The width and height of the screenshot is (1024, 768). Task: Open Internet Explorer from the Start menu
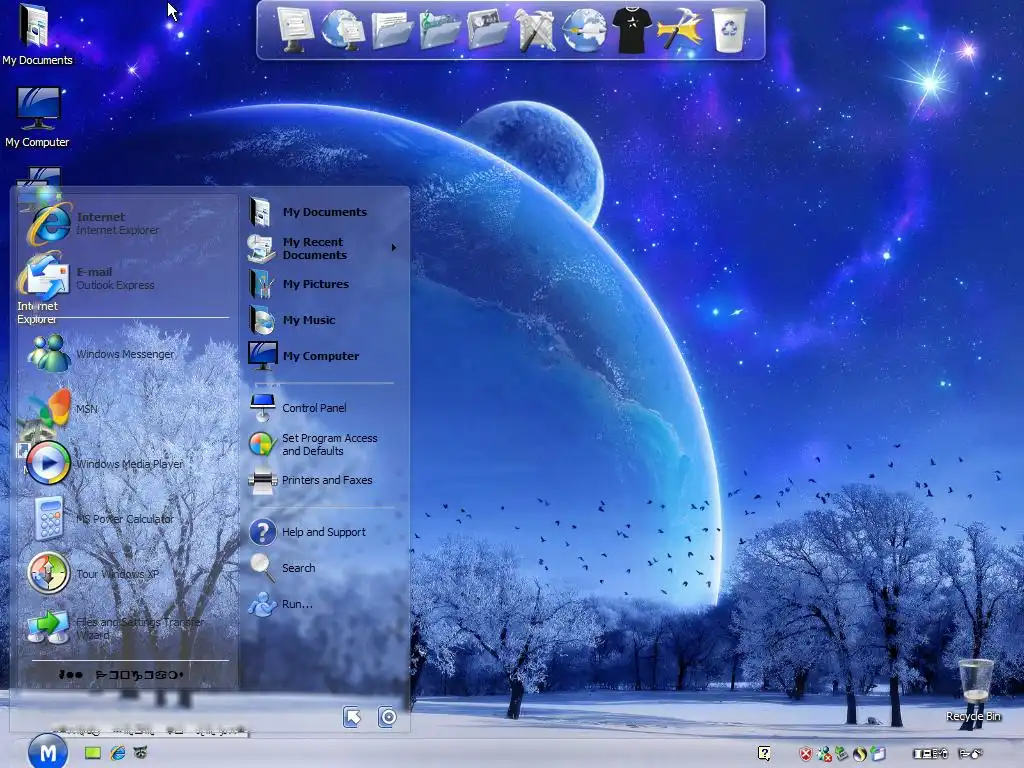pyautogui.click(x=127, y=223)
